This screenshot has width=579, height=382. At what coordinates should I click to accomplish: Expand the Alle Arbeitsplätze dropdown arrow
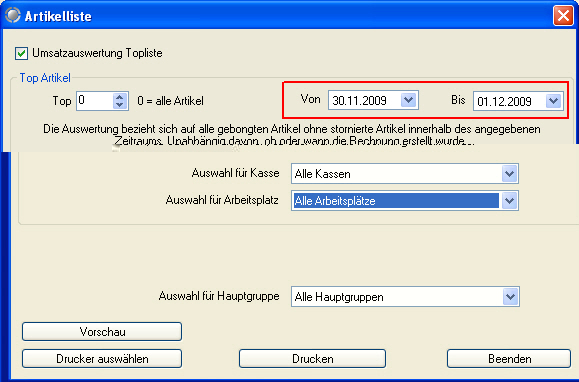click(510, 201)
